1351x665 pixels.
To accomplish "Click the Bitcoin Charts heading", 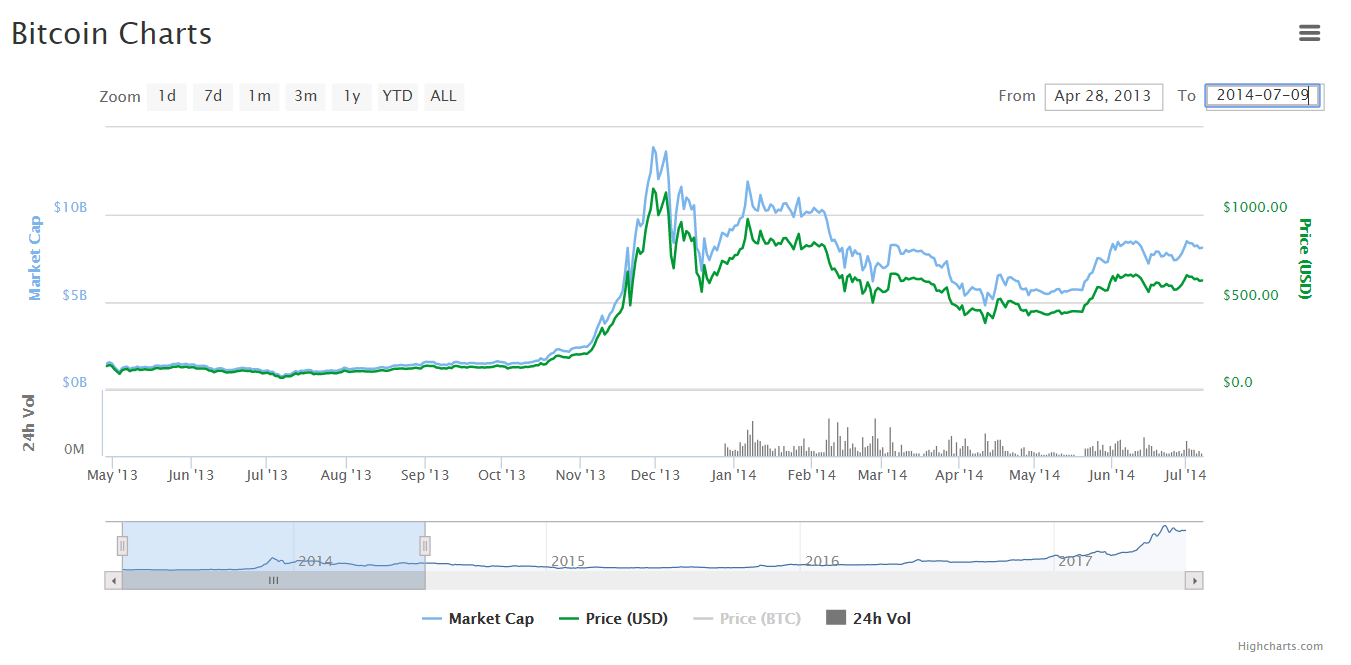I will [x=112, y=33].
